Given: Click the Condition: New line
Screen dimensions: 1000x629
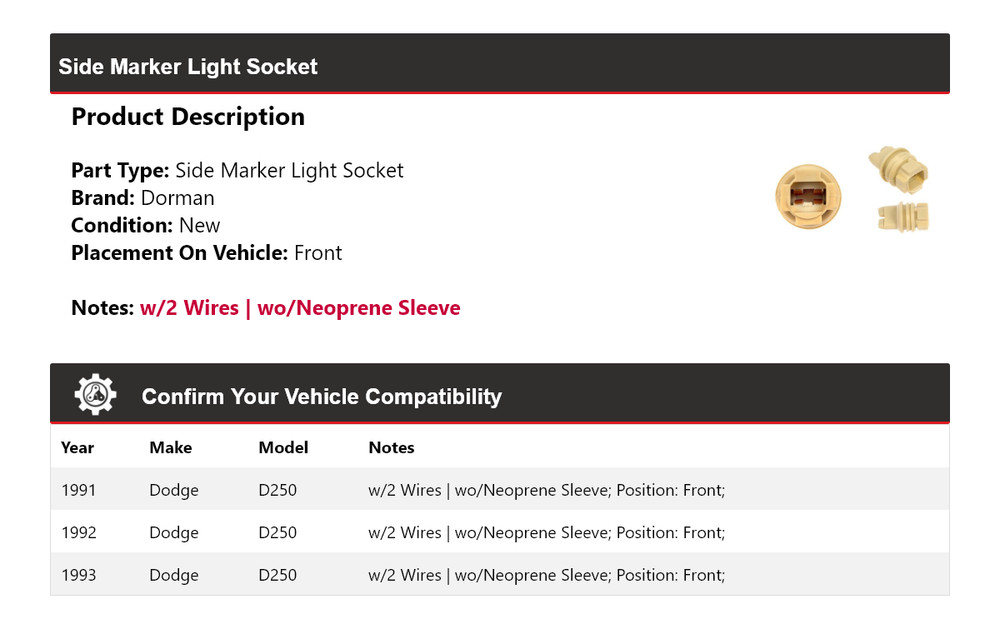Looking at the screenshot, I should [x=146, y=225].
